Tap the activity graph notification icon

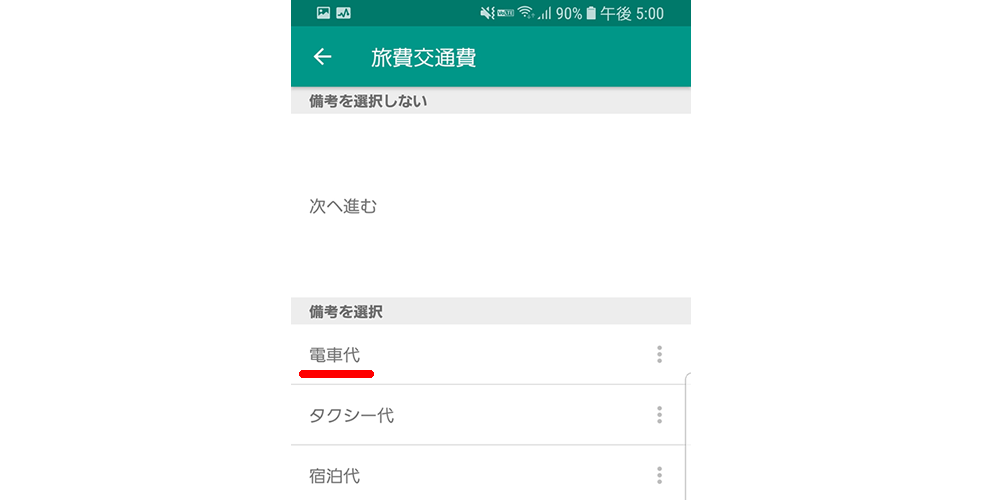[344, 13]
